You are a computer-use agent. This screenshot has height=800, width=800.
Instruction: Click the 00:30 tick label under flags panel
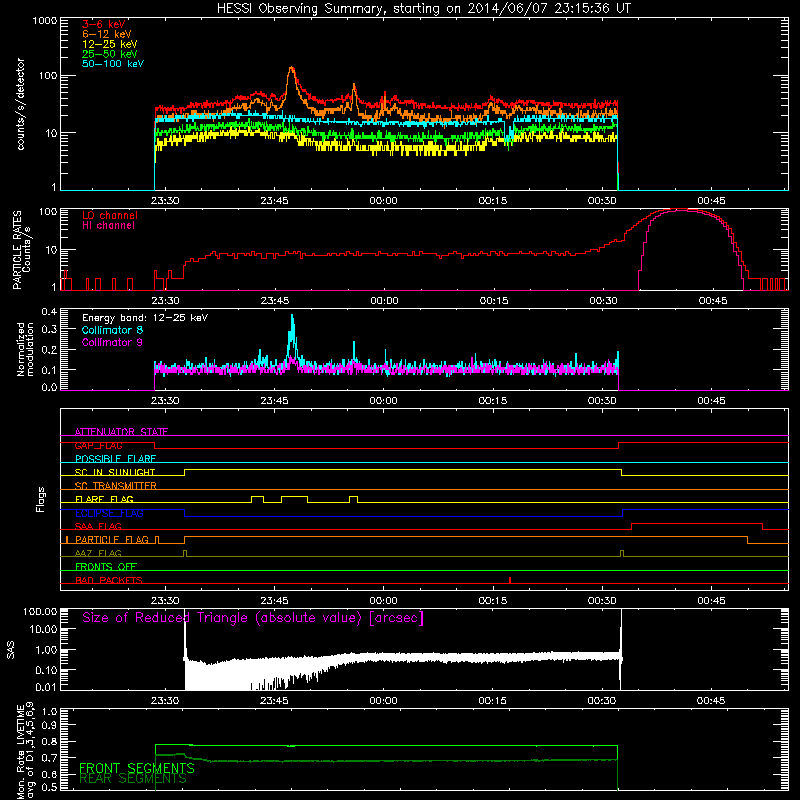(602, 601)
